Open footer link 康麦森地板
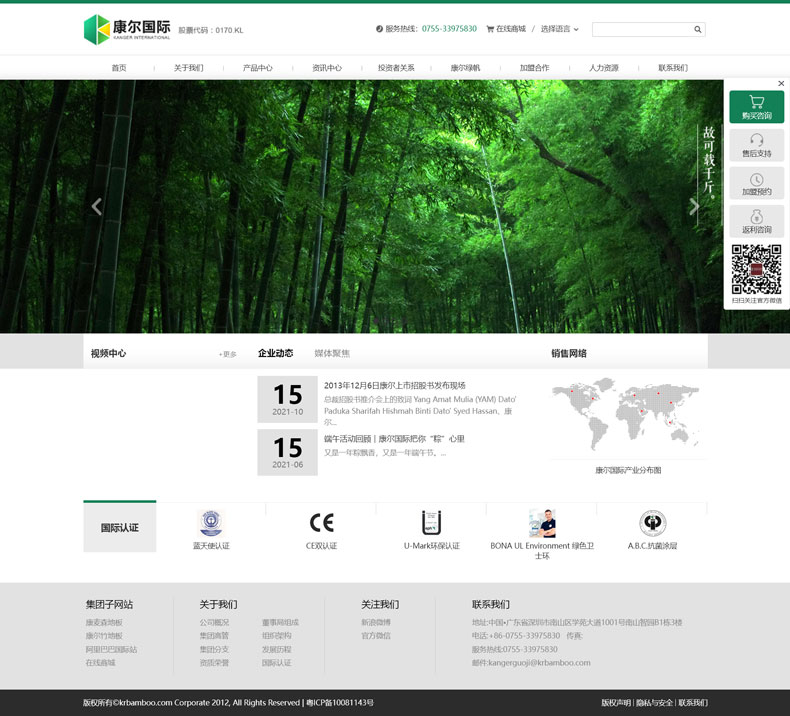Viewport: 790px width, 716px height. pyautogui.click(x=104, y=622)
